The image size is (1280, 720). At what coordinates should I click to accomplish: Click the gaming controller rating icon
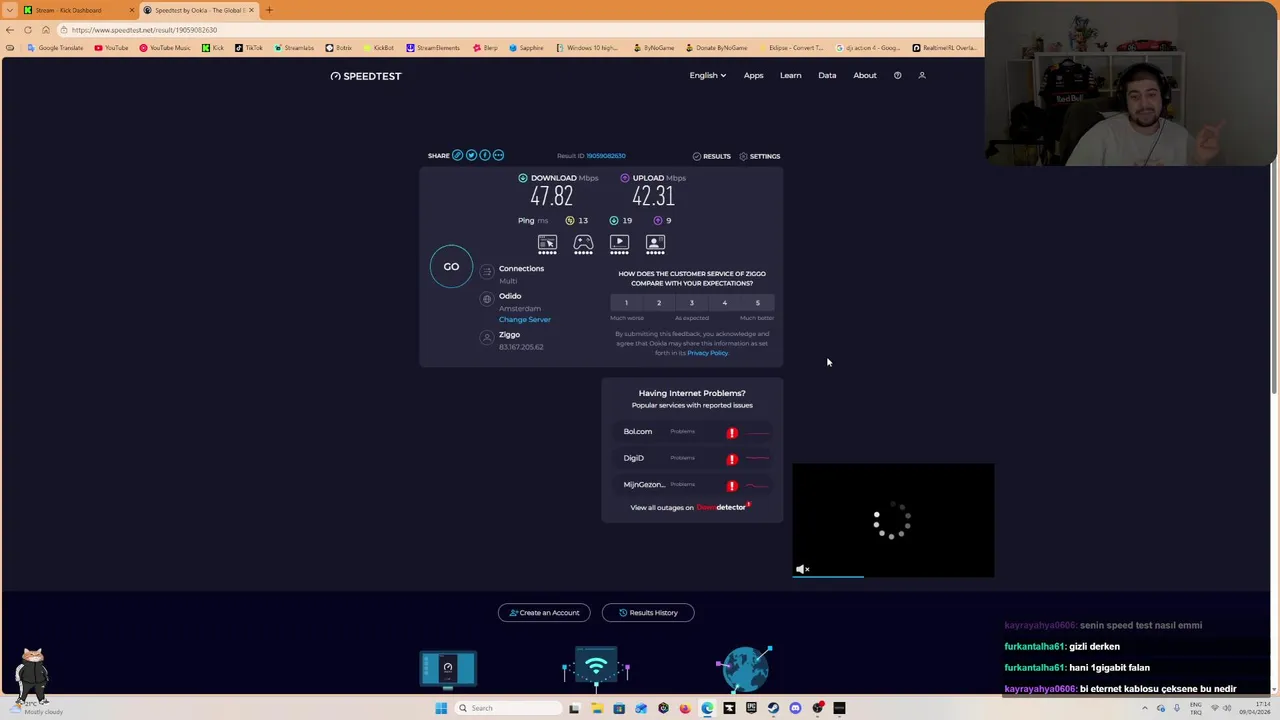pyautogui.click(x=583, y=244)
